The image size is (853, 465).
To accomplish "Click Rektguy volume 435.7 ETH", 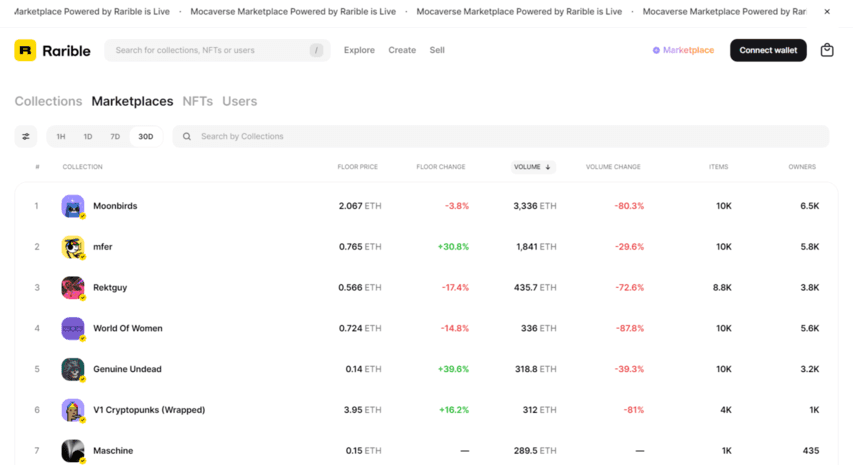I will click(535, 288).
